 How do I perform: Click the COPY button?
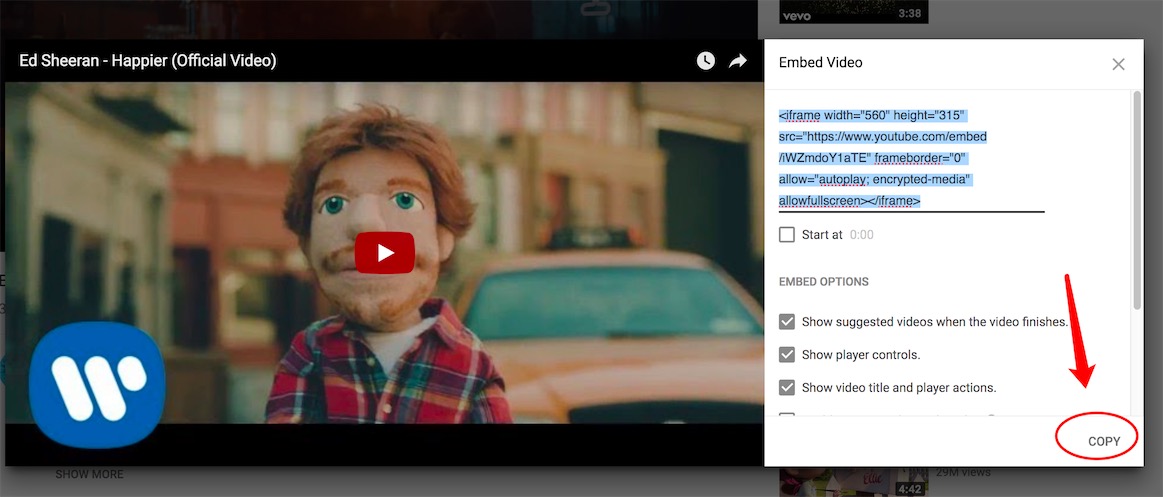(x=1104, y=441)
